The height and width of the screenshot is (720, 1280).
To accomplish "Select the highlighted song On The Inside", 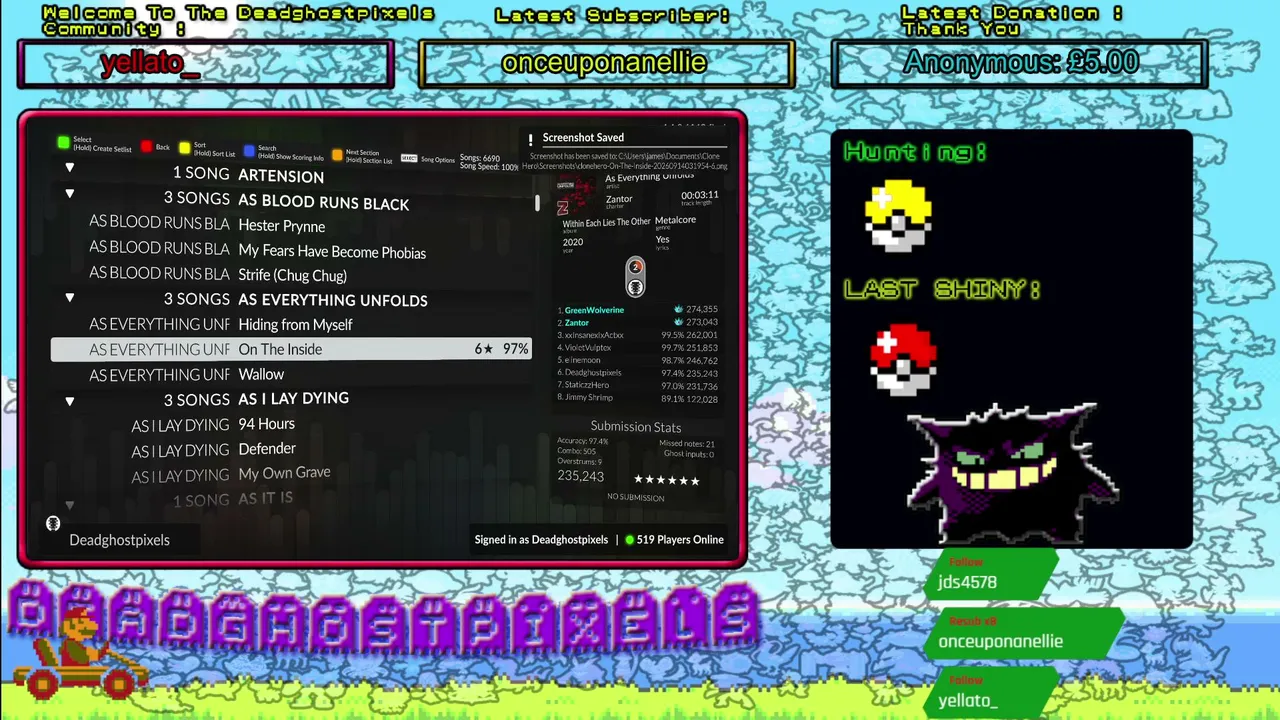I will [x=290, y=349].
